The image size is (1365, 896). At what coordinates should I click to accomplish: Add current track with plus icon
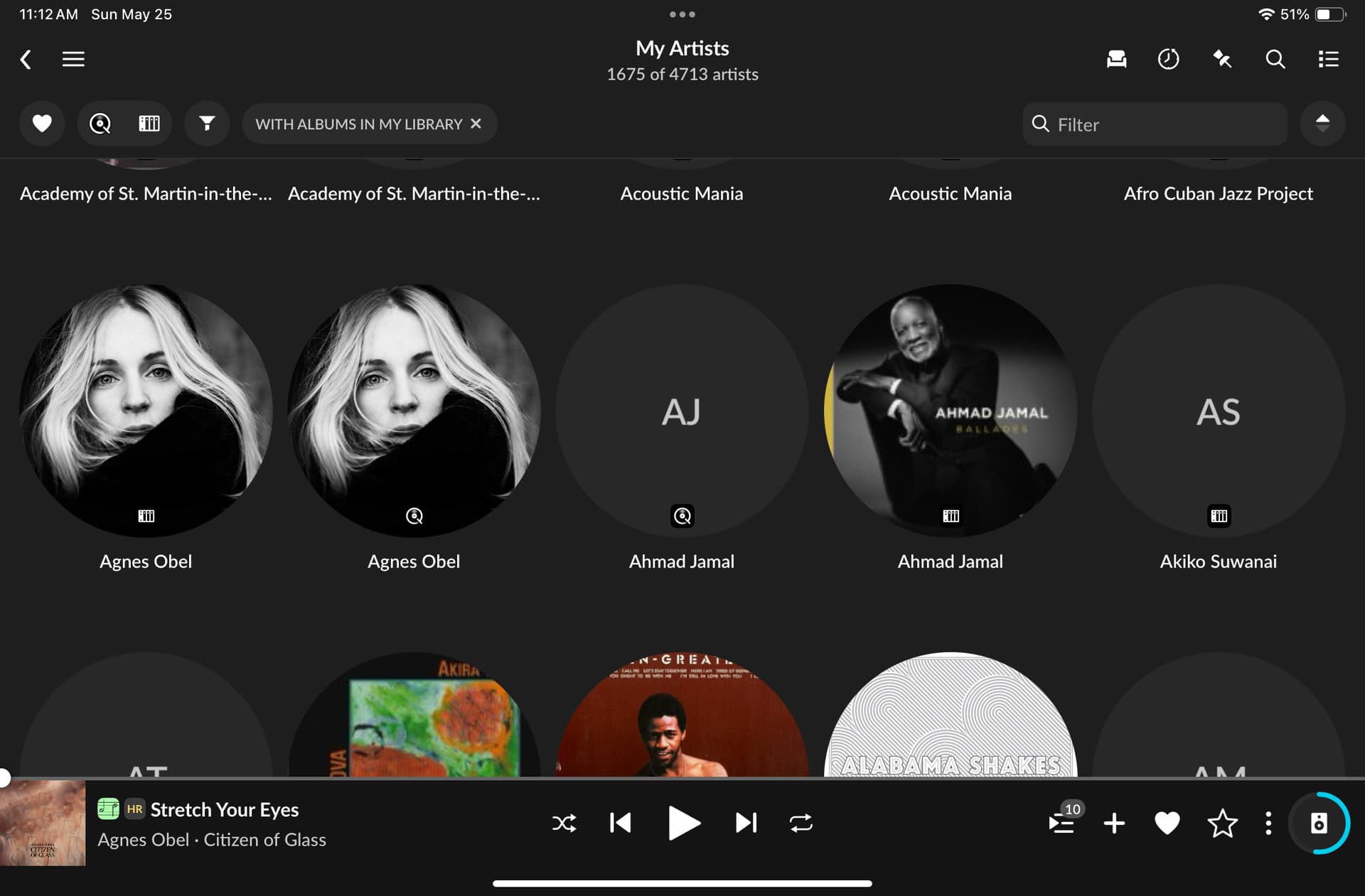pos(1114,823)
